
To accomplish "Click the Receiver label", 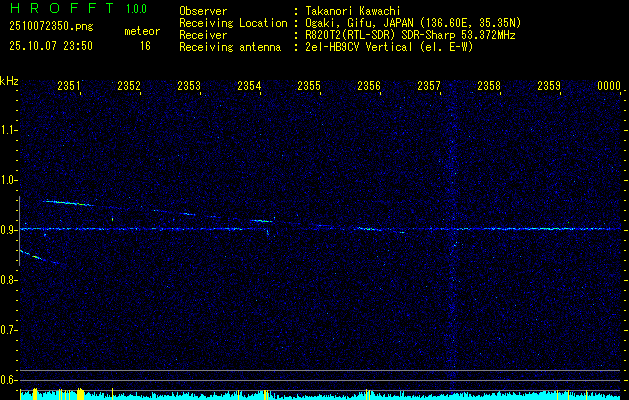I will coord(203,35).
